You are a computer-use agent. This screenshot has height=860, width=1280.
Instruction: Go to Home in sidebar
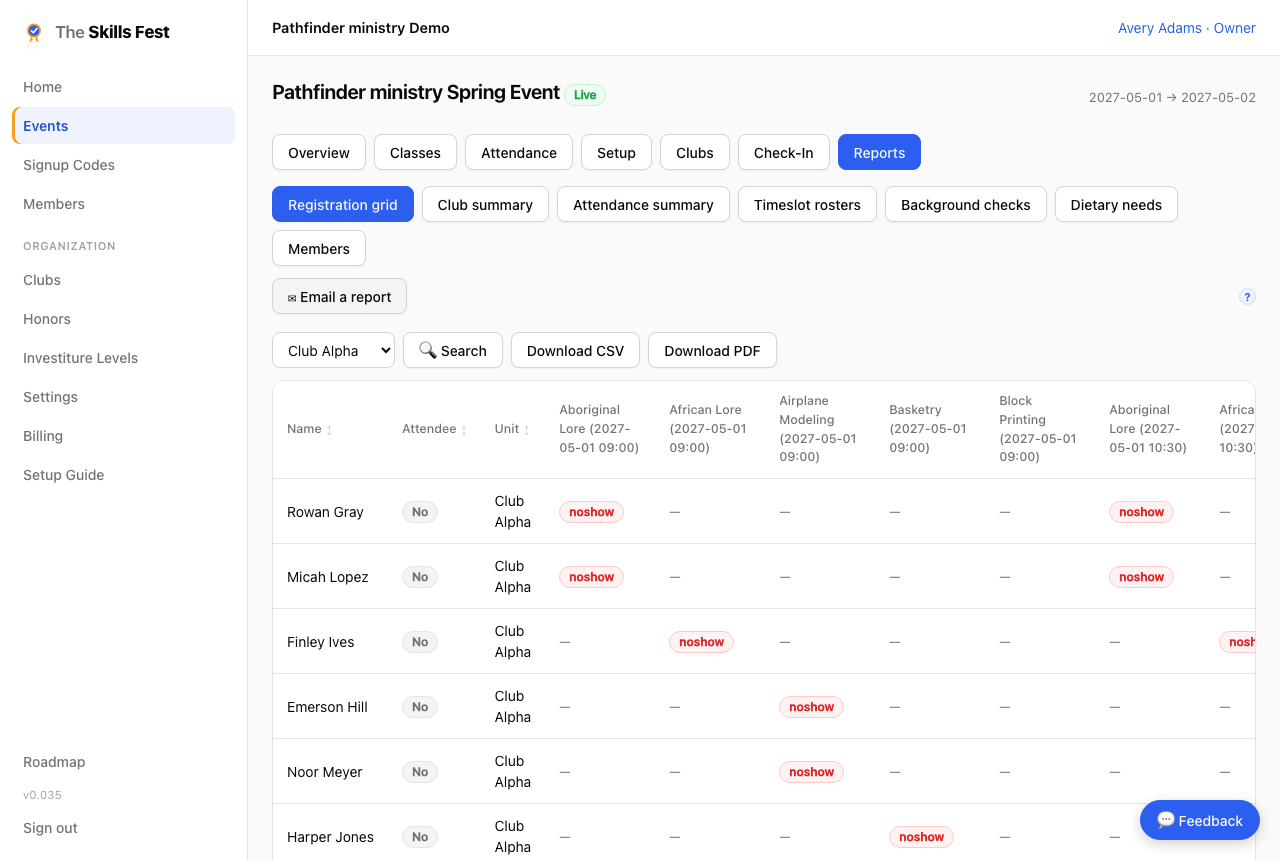click(x=123, y=87)
